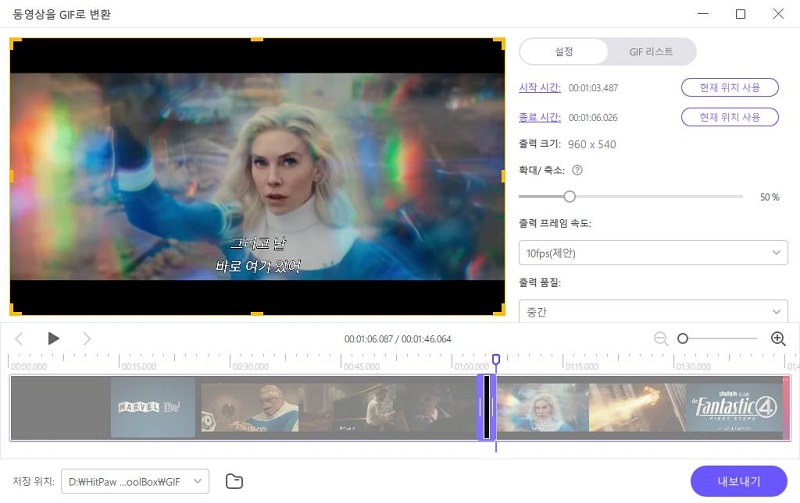The height and width of the screenshot is (503, 800).
Task: Play the video preview
Action: pyautogui.click(x=53, y=339)
